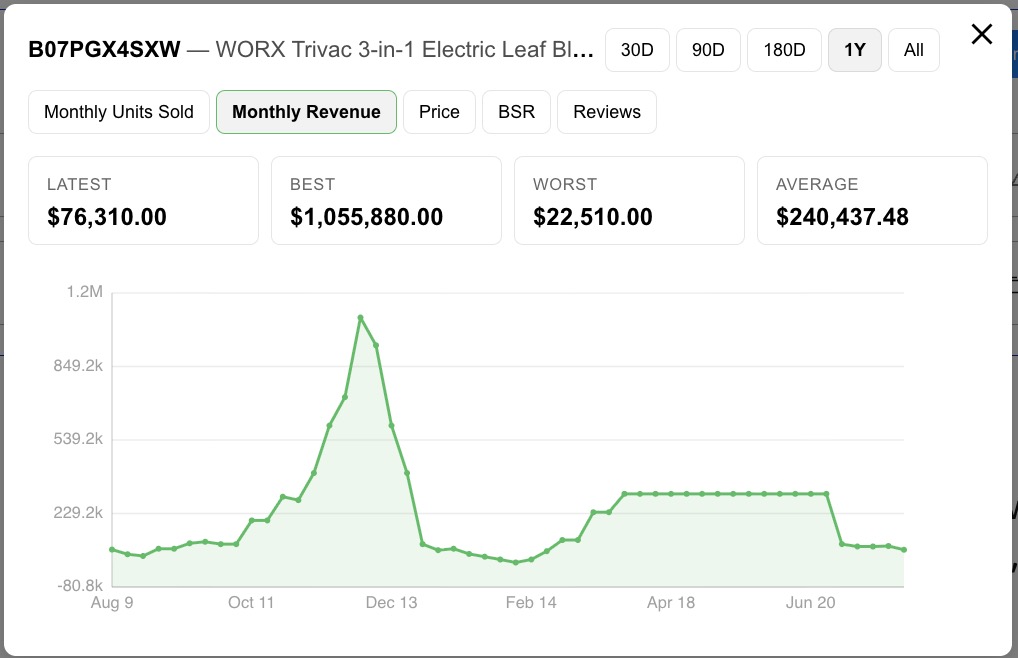Select the 180D time range
Screen dimensions: 1018x658
tap(784, 50)
